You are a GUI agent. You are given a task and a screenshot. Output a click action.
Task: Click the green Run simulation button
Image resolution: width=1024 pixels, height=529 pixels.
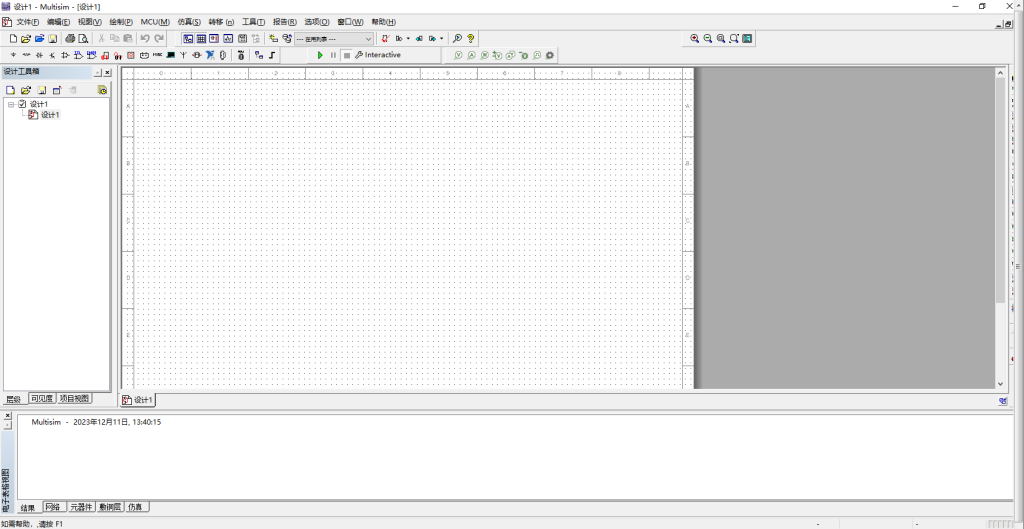pos(320,55)
